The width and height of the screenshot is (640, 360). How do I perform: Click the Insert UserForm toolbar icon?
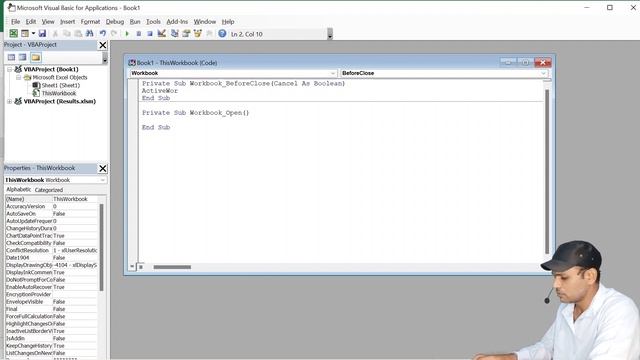(x=25, y=34)
